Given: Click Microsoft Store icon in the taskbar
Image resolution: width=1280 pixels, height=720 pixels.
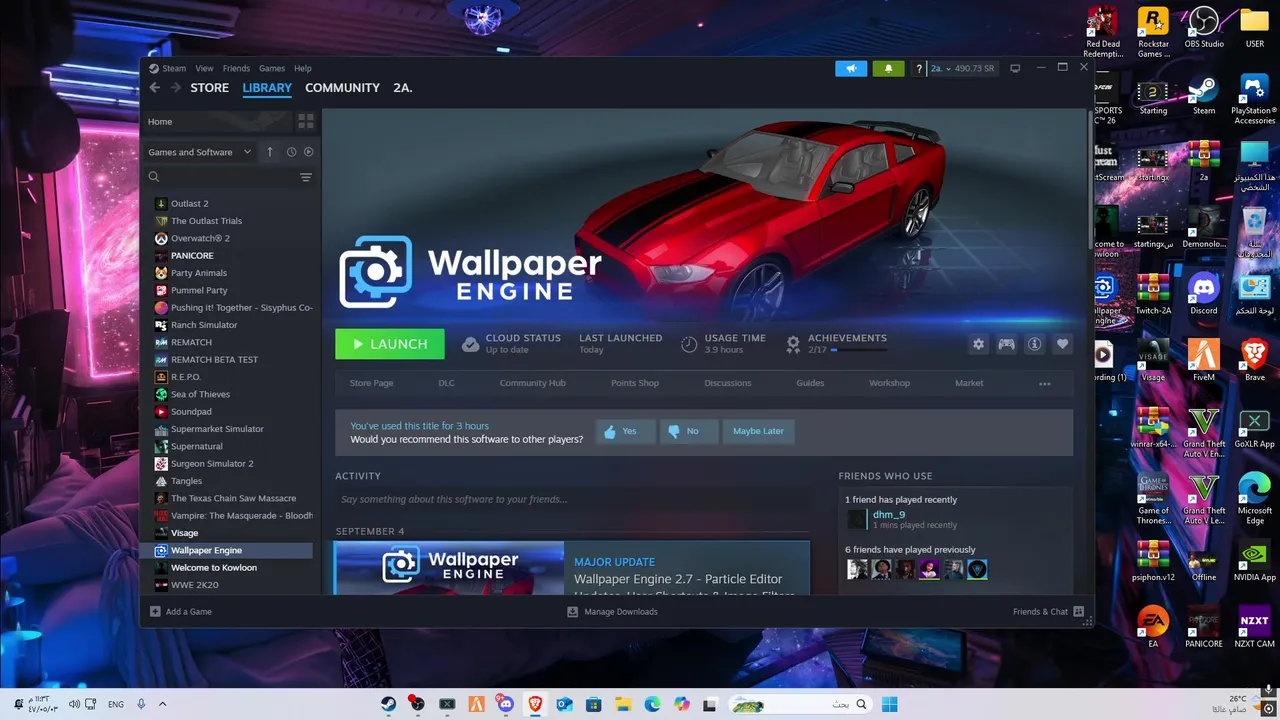Looking at the screenshot, I should point(593,704).
